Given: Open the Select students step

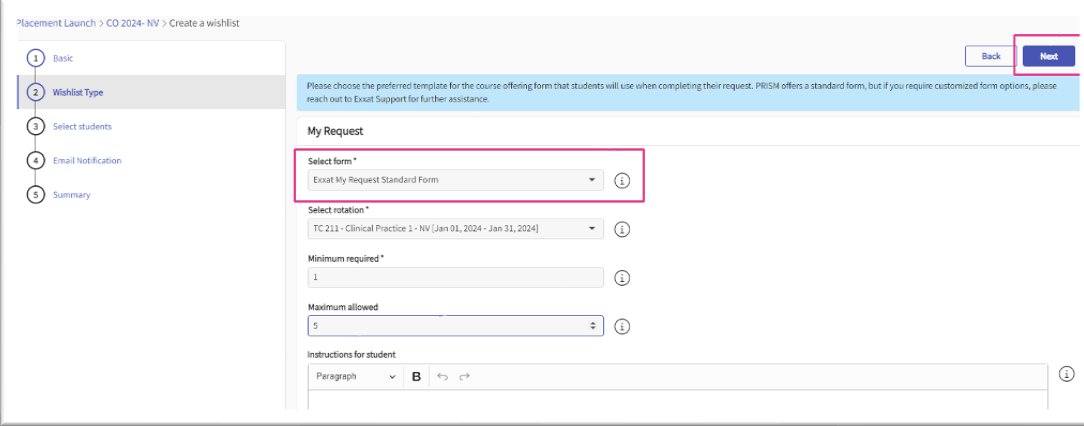Looking at the screenshot, I should (x=81, y=126).
